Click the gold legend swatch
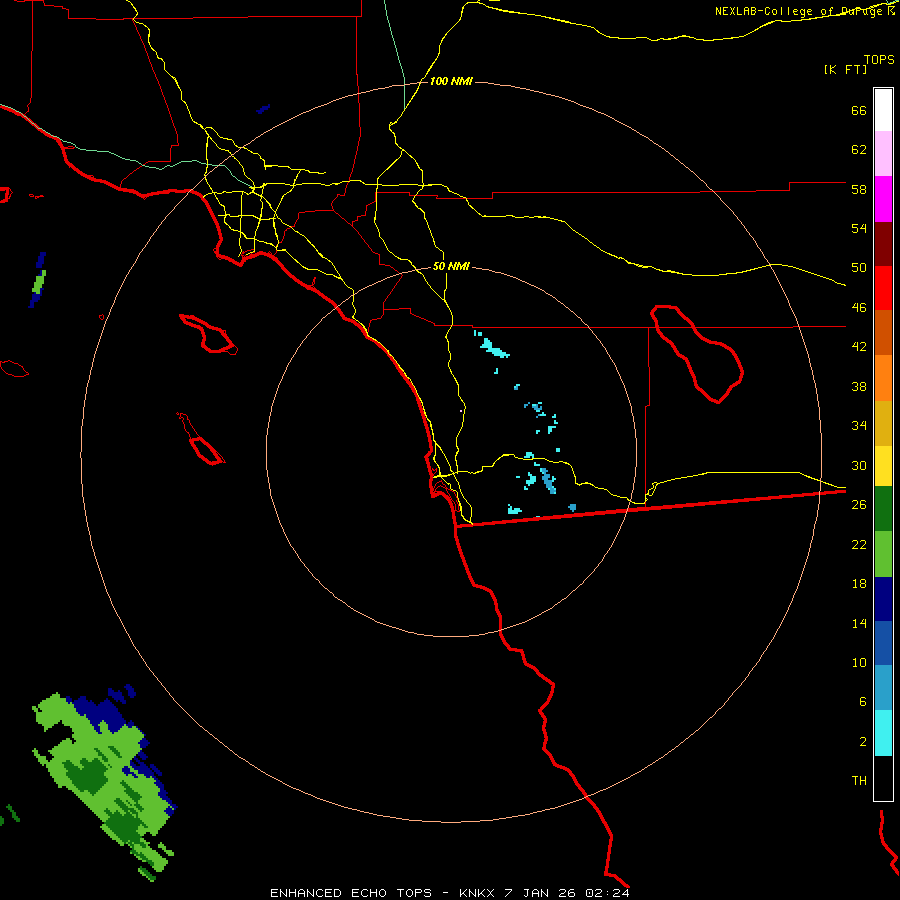This screenshot has height=900, width=900. click(x=883, y=423)
